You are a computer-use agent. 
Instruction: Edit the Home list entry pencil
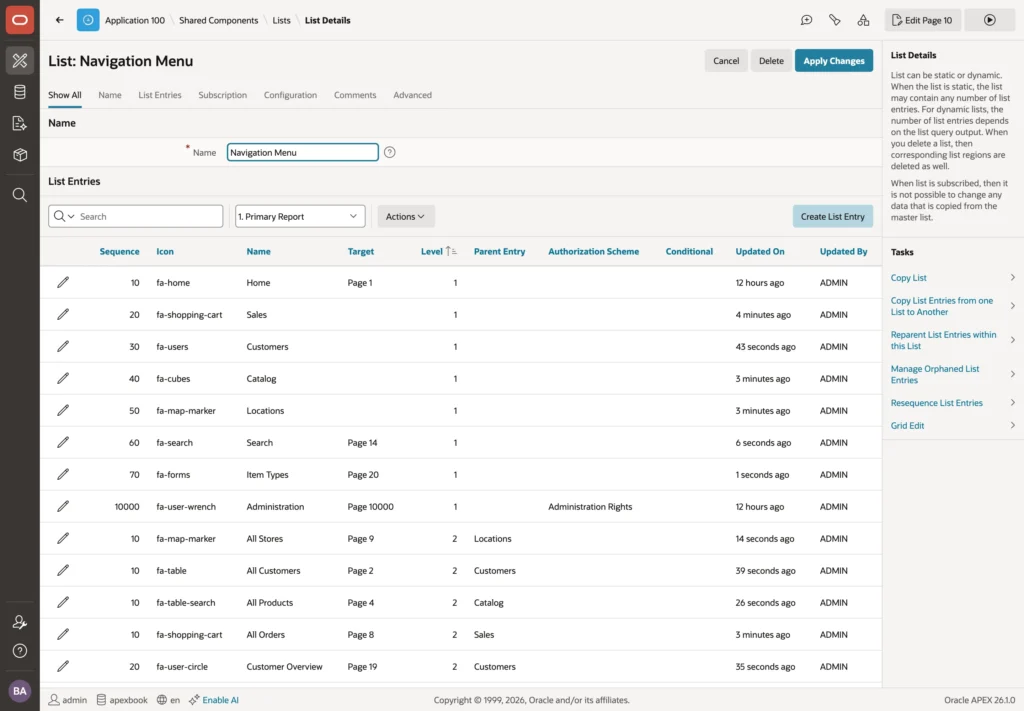click(63, 283)
